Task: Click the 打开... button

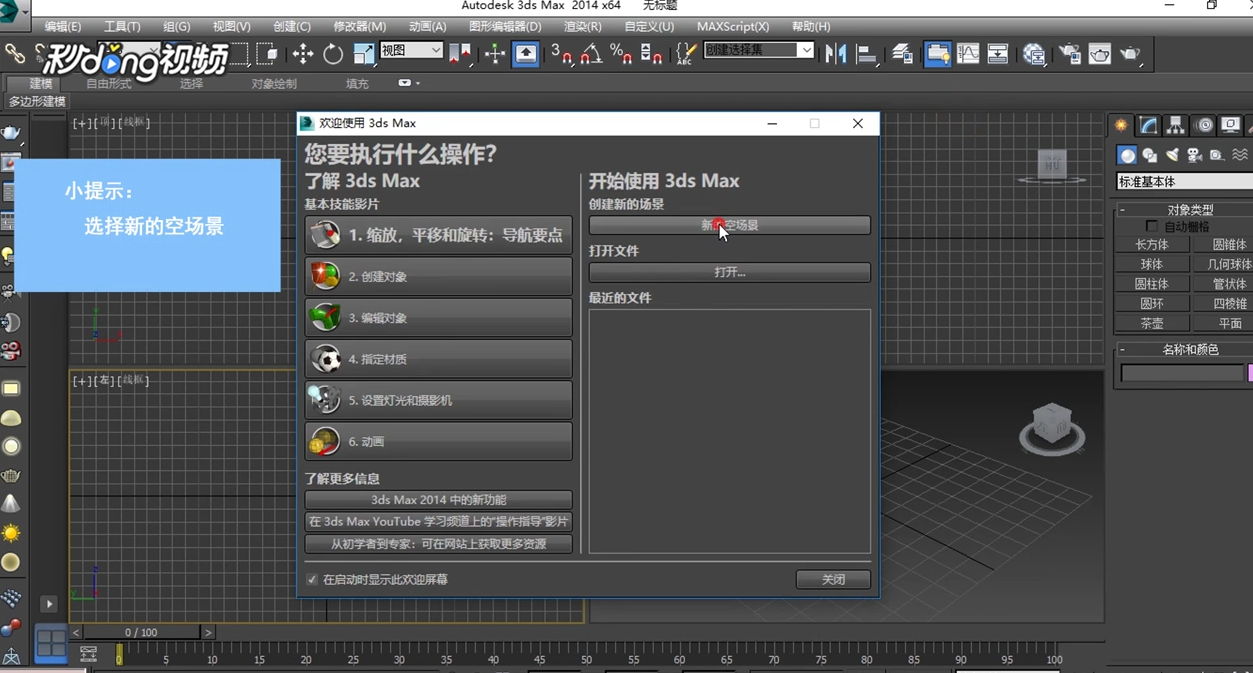Action: coord(730,272)
